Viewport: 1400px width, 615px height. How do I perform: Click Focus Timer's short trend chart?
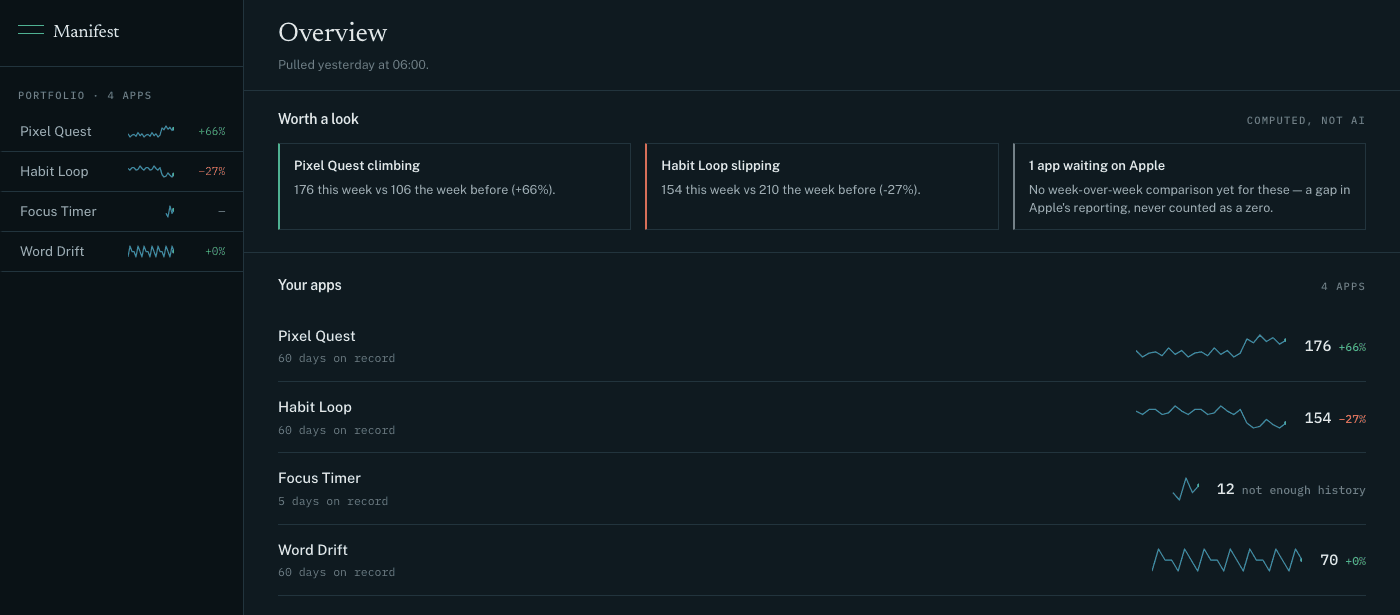(1186, 489)
